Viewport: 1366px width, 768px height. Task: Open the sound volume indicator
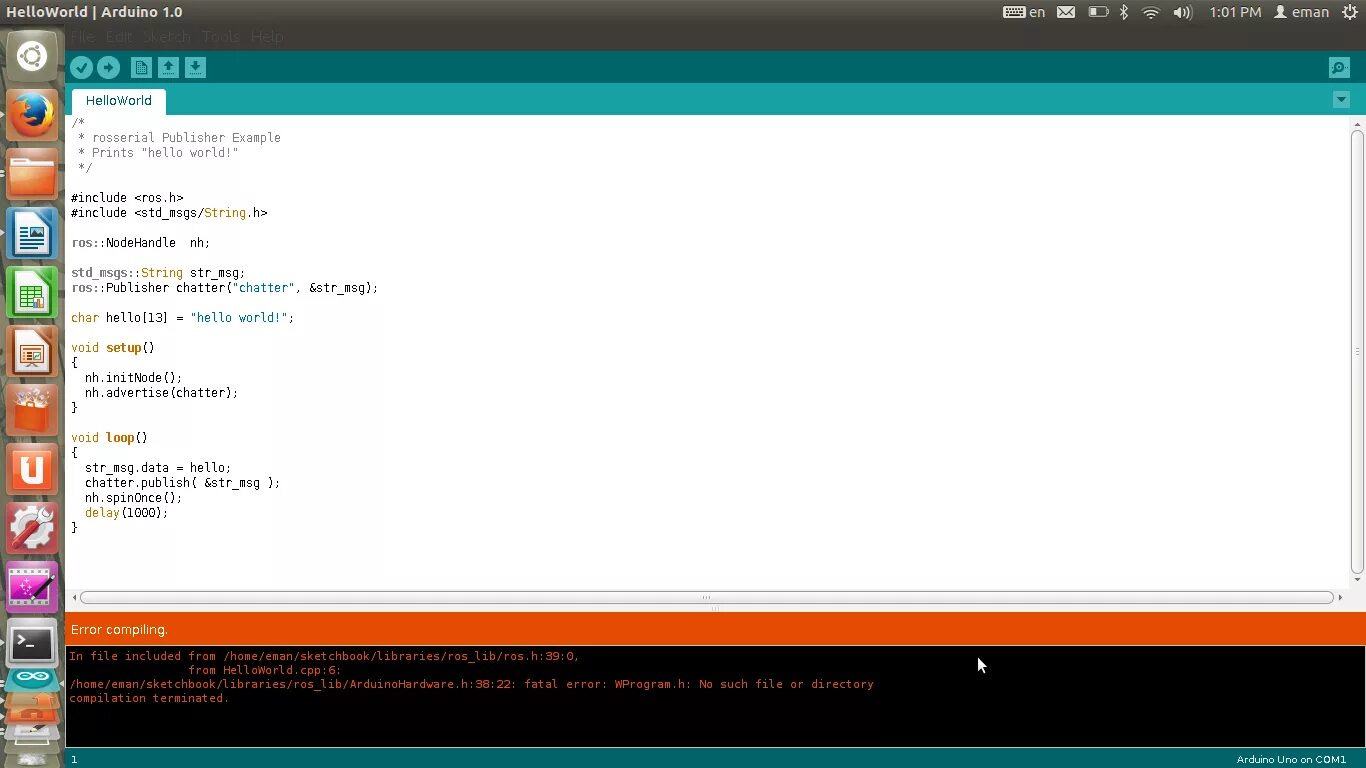tap(1182, 12)
